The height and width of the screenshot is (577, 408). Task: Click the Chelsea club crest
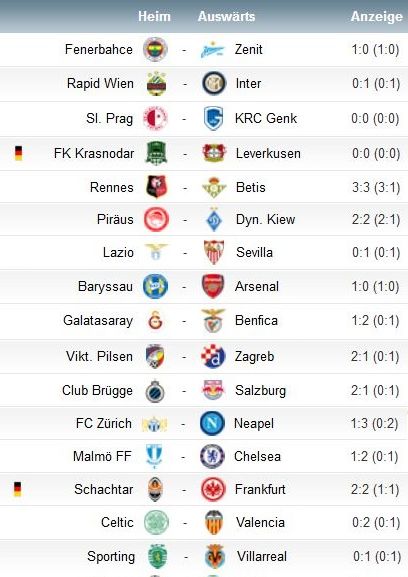(x=212, y=456)
